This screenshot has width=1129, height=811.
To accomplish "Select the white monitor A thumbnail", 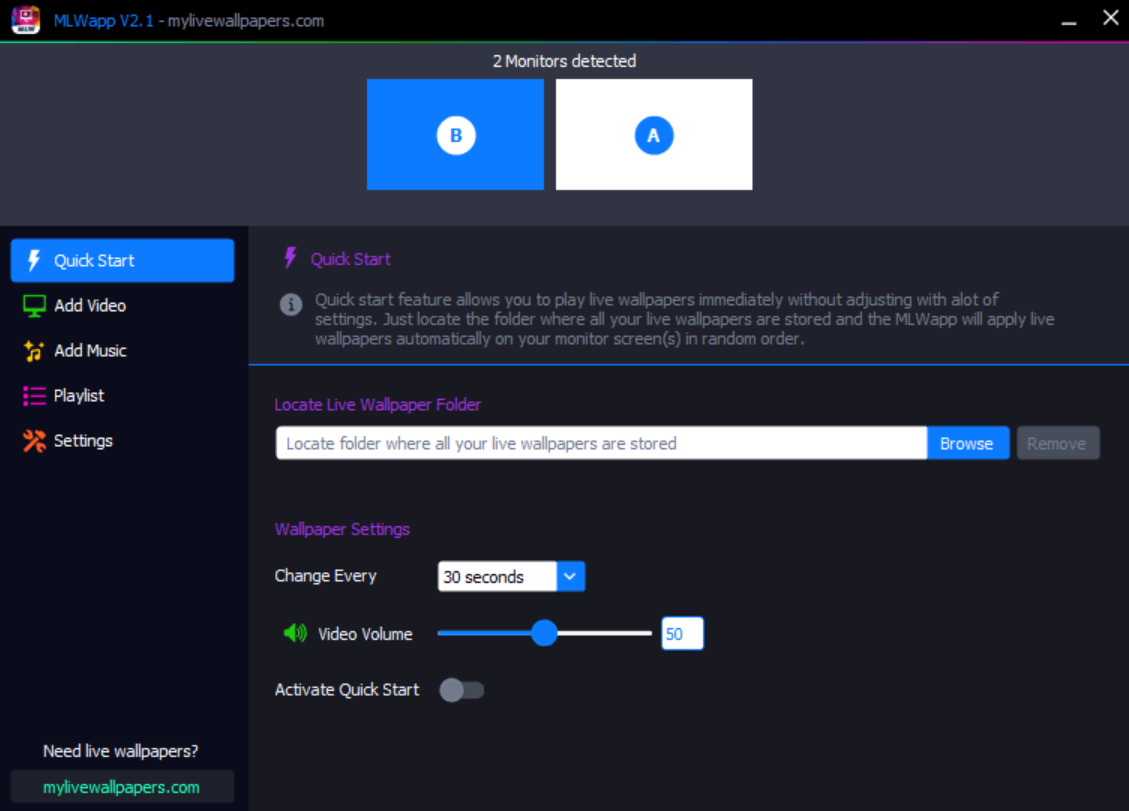I will click(x=654, y=135).
